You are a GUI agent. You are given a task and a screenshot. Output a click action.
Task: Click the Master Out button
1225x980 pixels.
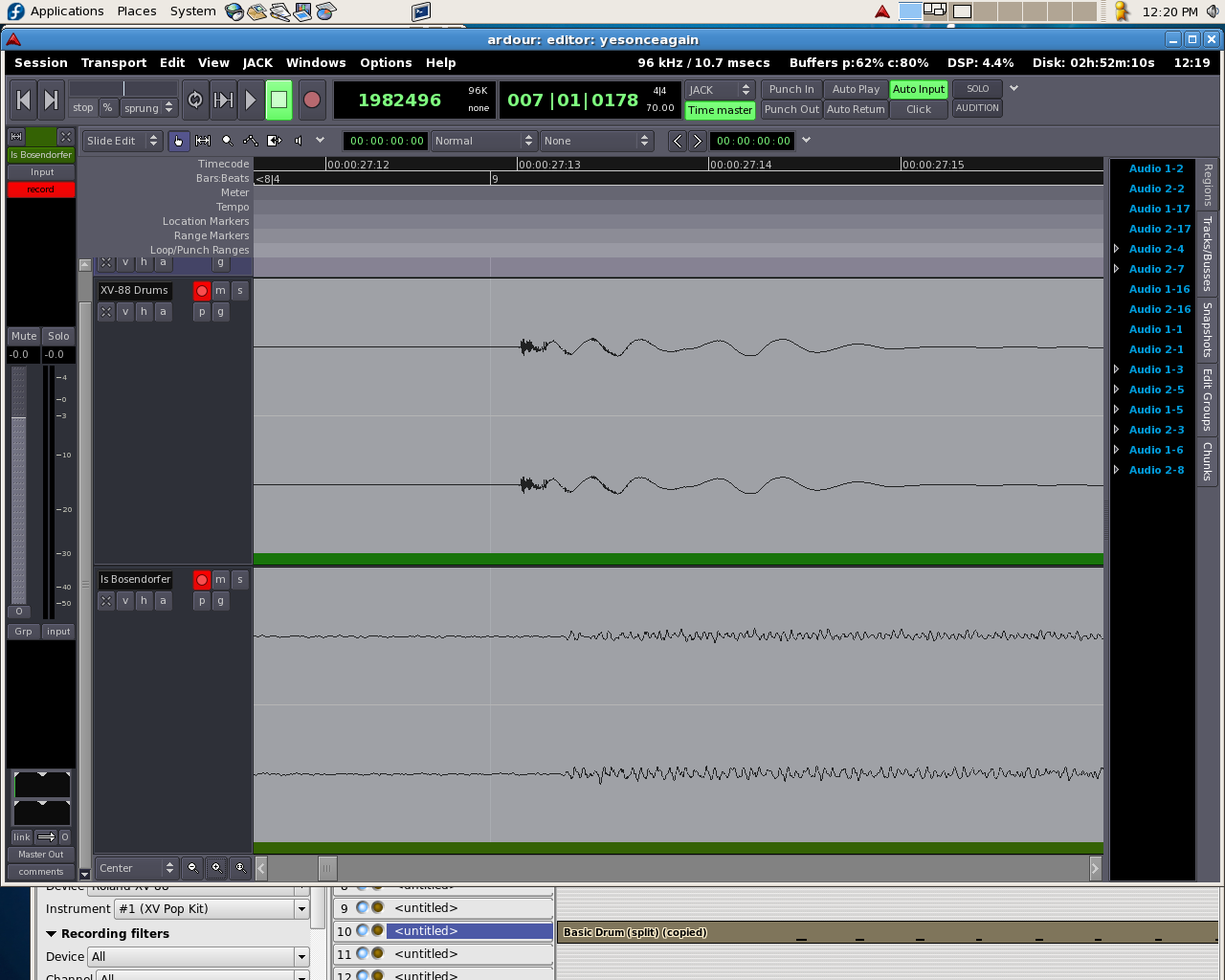tap(40, 855)
